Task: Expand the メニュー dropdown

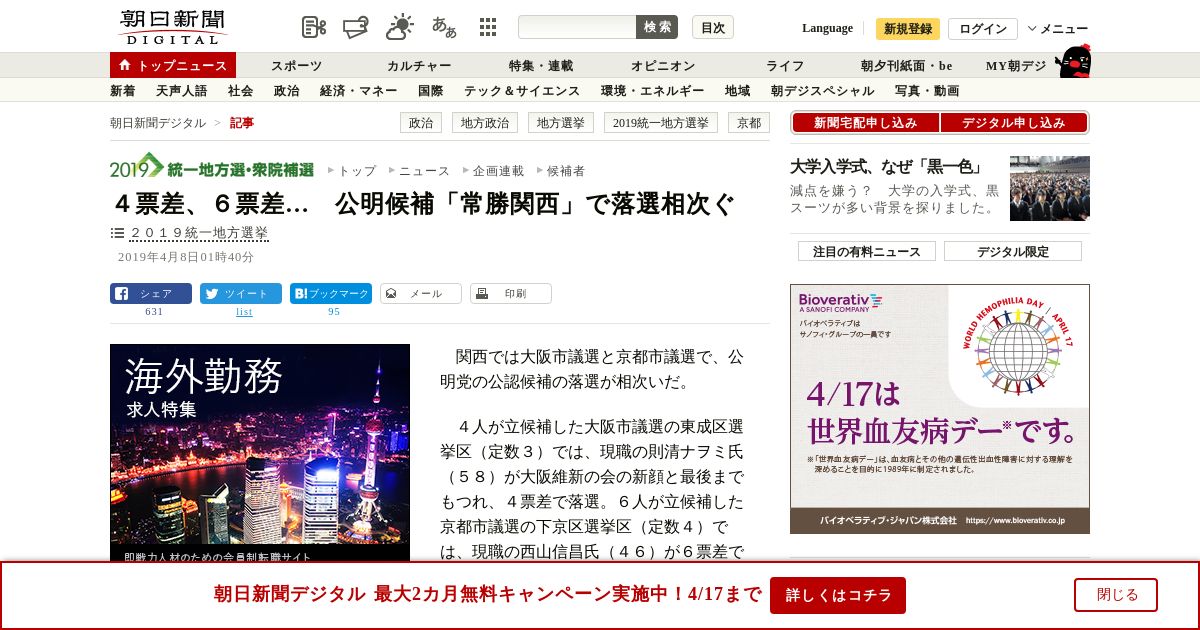Action: (x=1058, y=29)
